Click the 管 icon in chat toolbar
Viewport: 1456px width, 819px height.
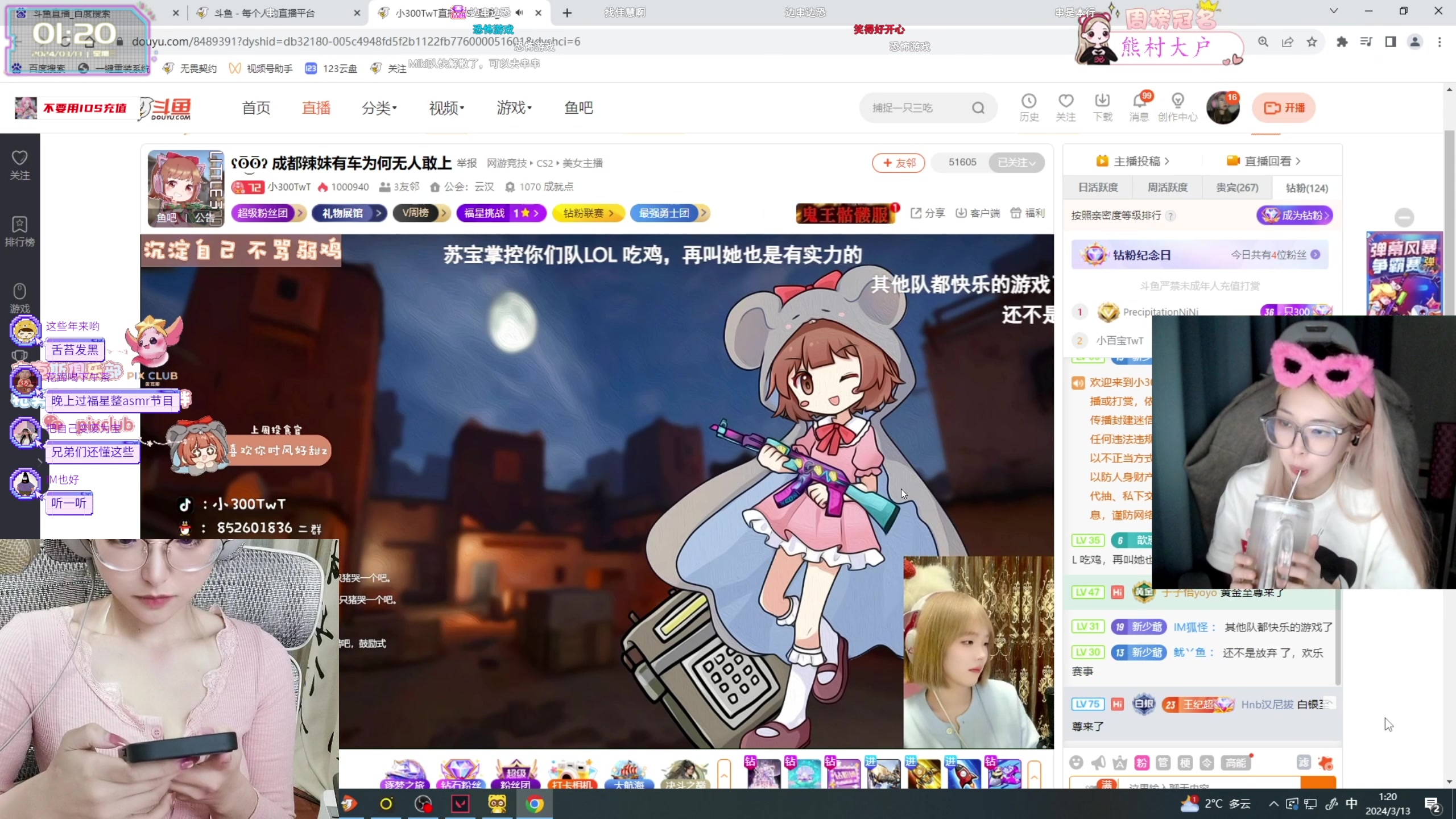tap(1164, 763)
